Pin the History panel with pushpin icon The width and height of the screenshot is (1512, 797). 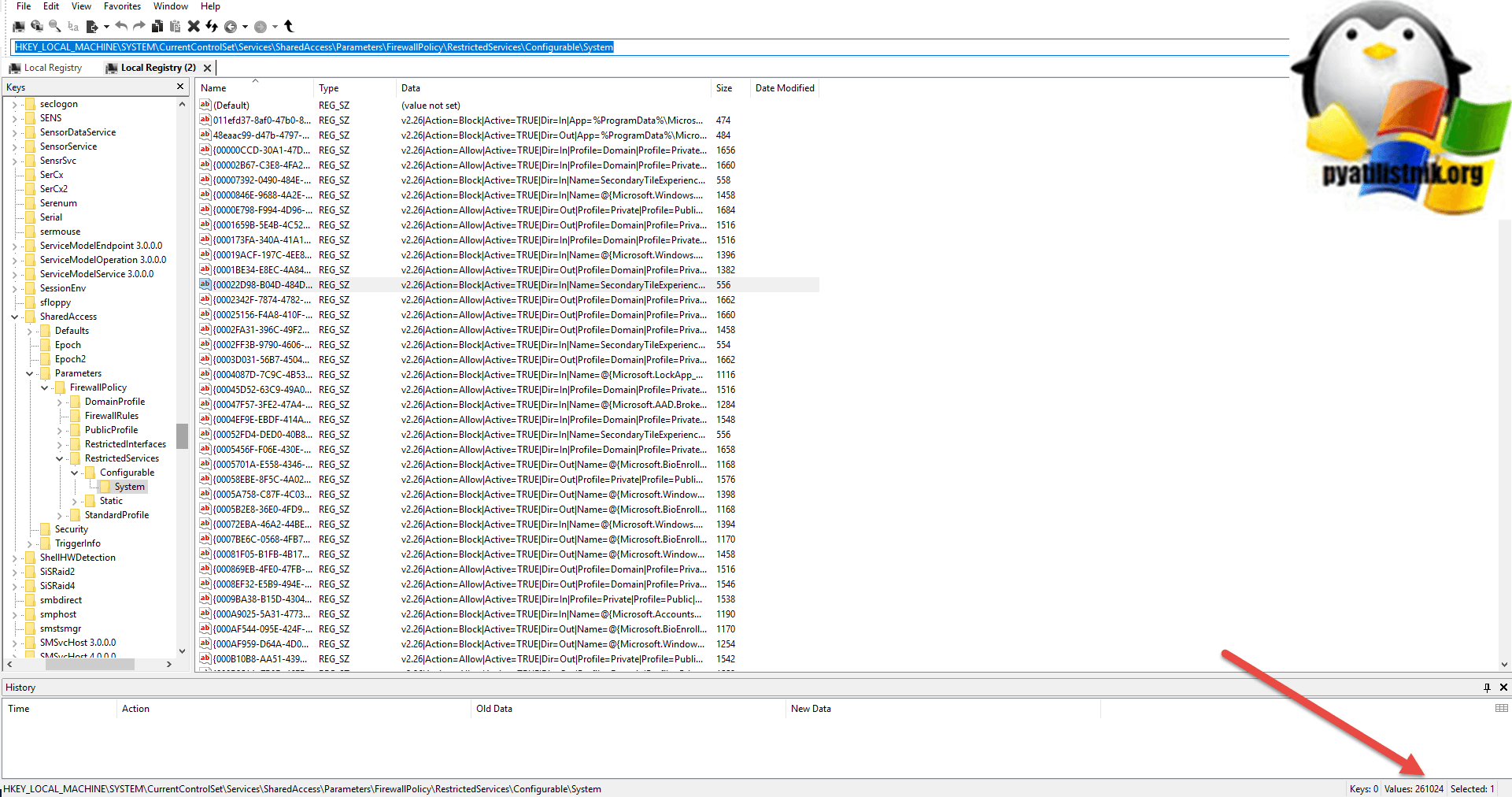pos(1487,688)
